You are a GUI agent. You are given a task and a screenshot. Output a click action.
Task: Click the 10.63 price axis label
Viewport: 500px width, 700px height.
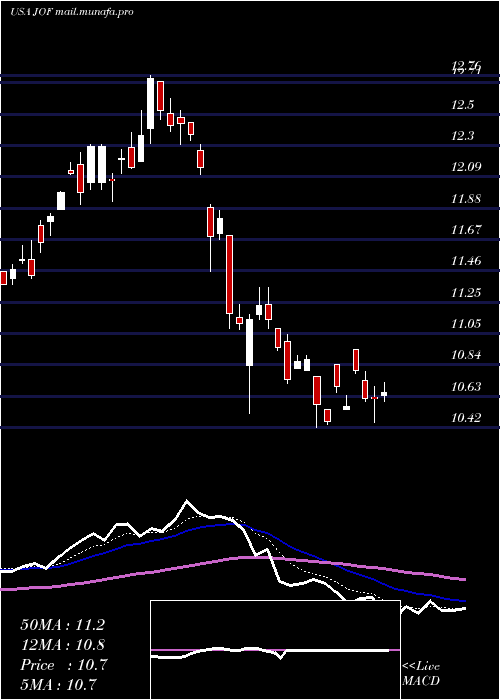click(466, 387)
